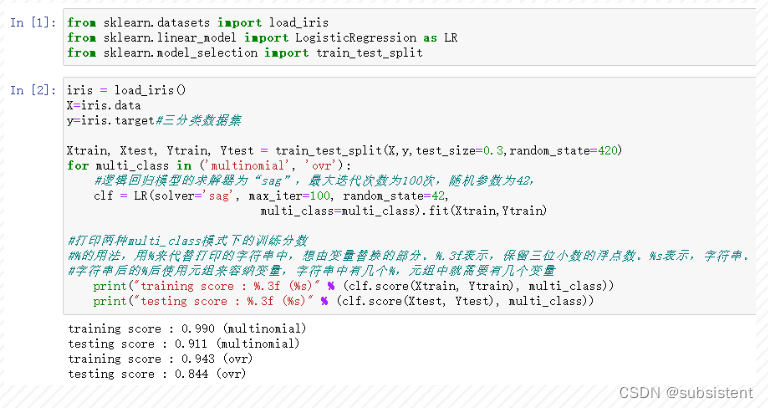The image size is (768, 408).
Task: Click the test_size=0.3 parameter
Action: click(x=459, y=150)
